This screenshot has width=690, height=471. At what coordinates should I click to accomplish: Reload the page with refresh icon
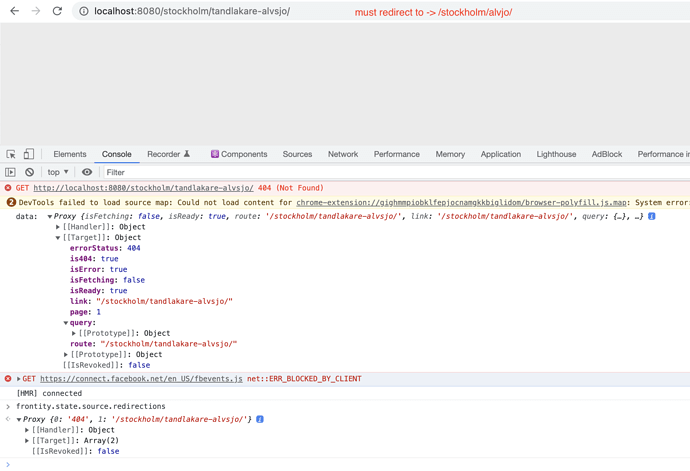click(x=57, y=11)
